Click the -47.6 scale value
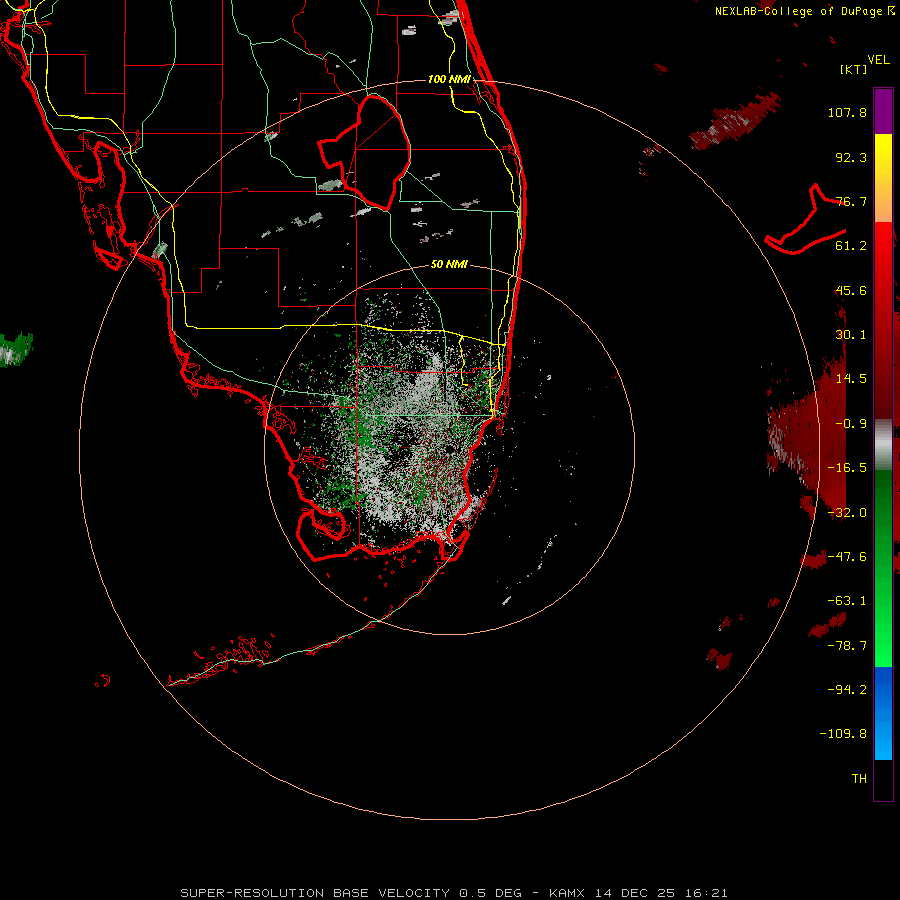The width and height of the screenshot is (900, 900). tap(847, 557)
